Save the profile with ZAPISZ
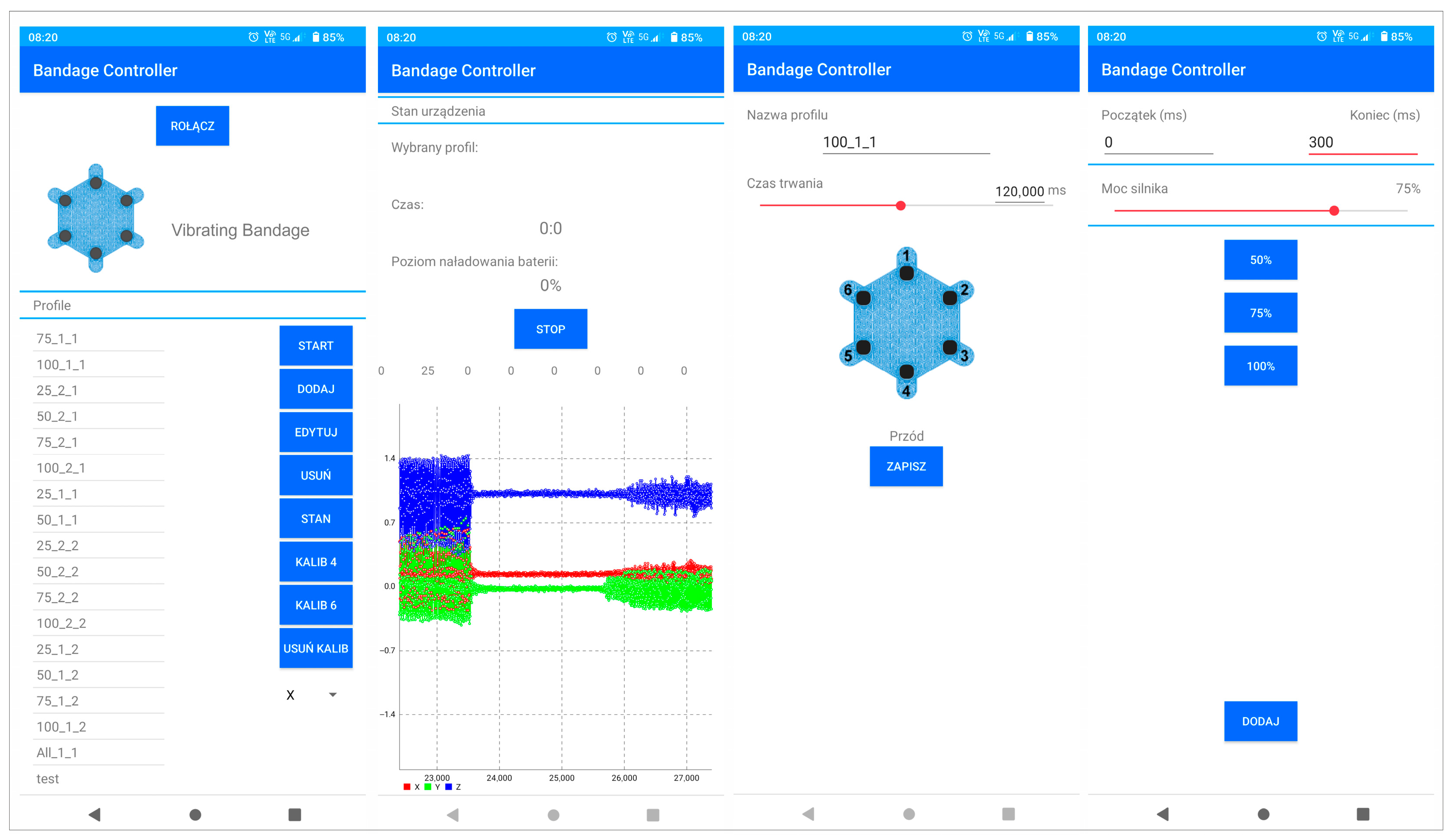The height and width of the screenshot is (840, 1452). (x=906, y=466)
